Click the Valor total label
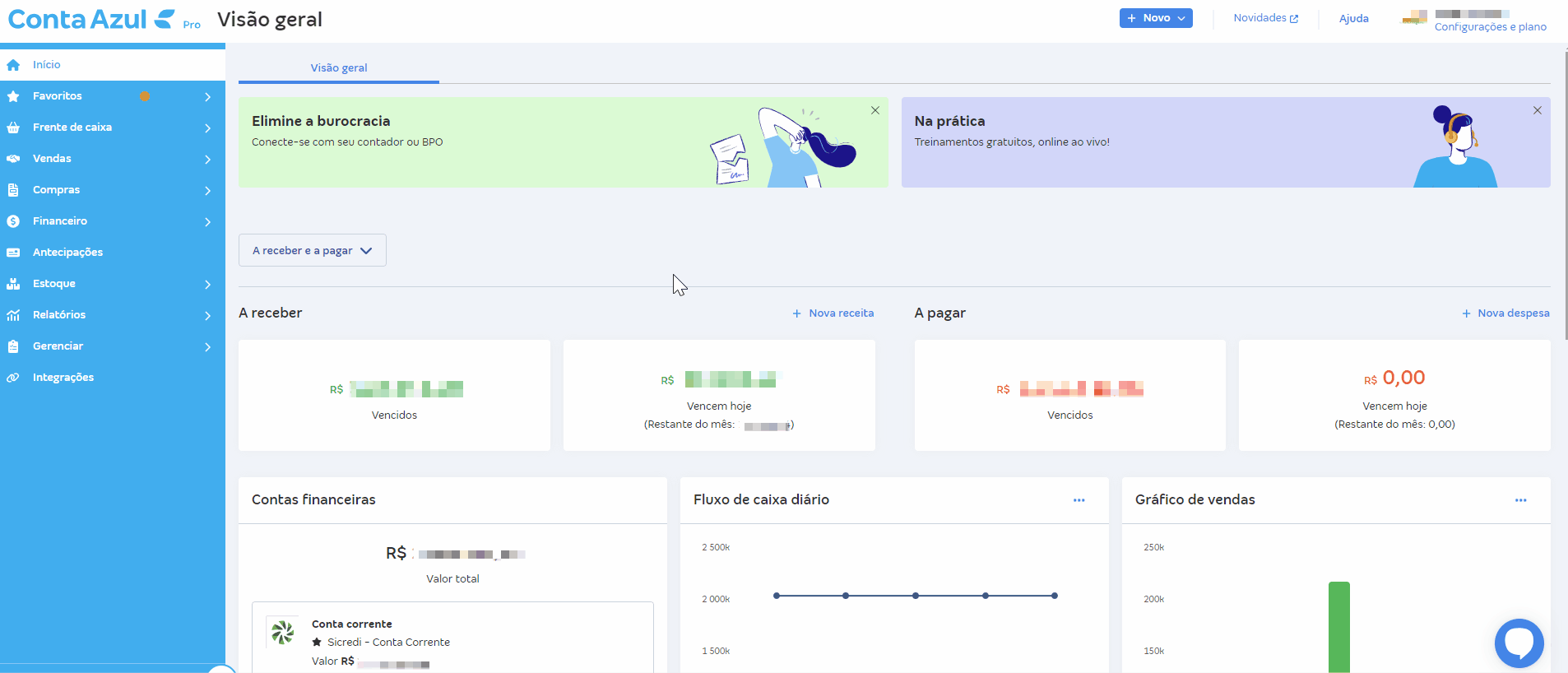The height and width of the screenshot is (673, 1568). 452,579
